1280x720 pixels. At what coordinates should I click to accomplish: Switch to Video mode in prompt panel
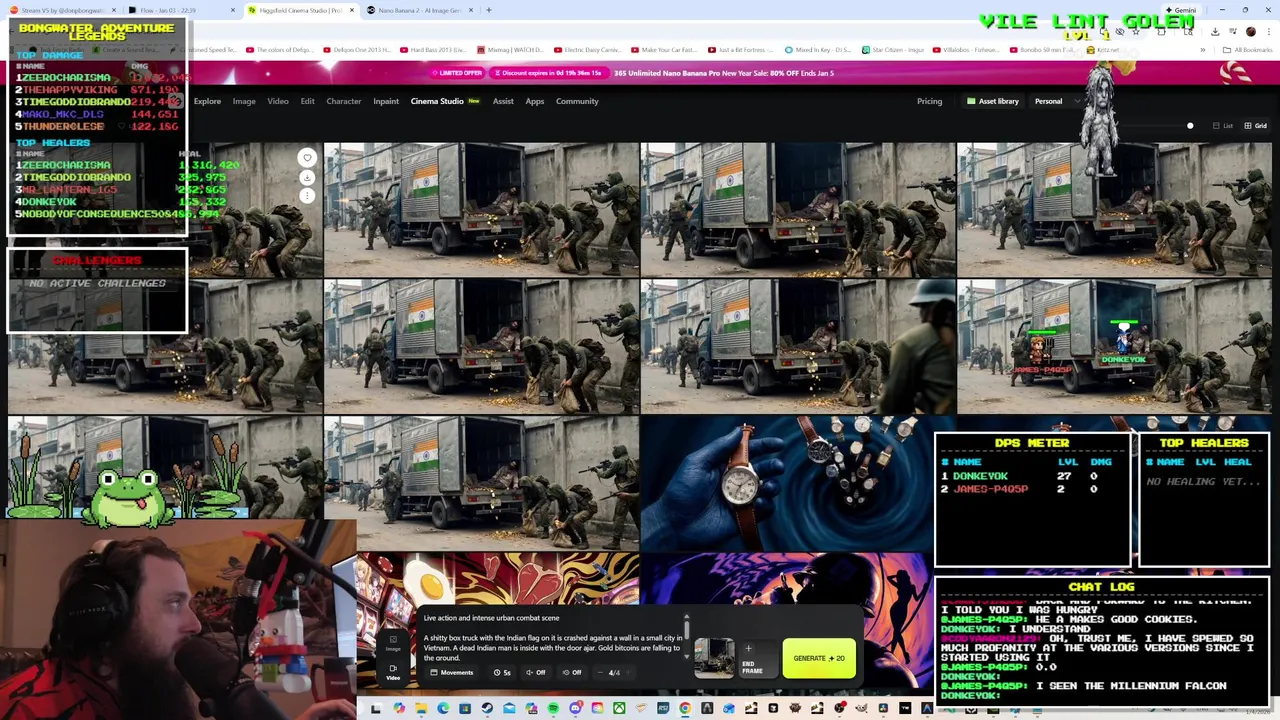[393, 672]
